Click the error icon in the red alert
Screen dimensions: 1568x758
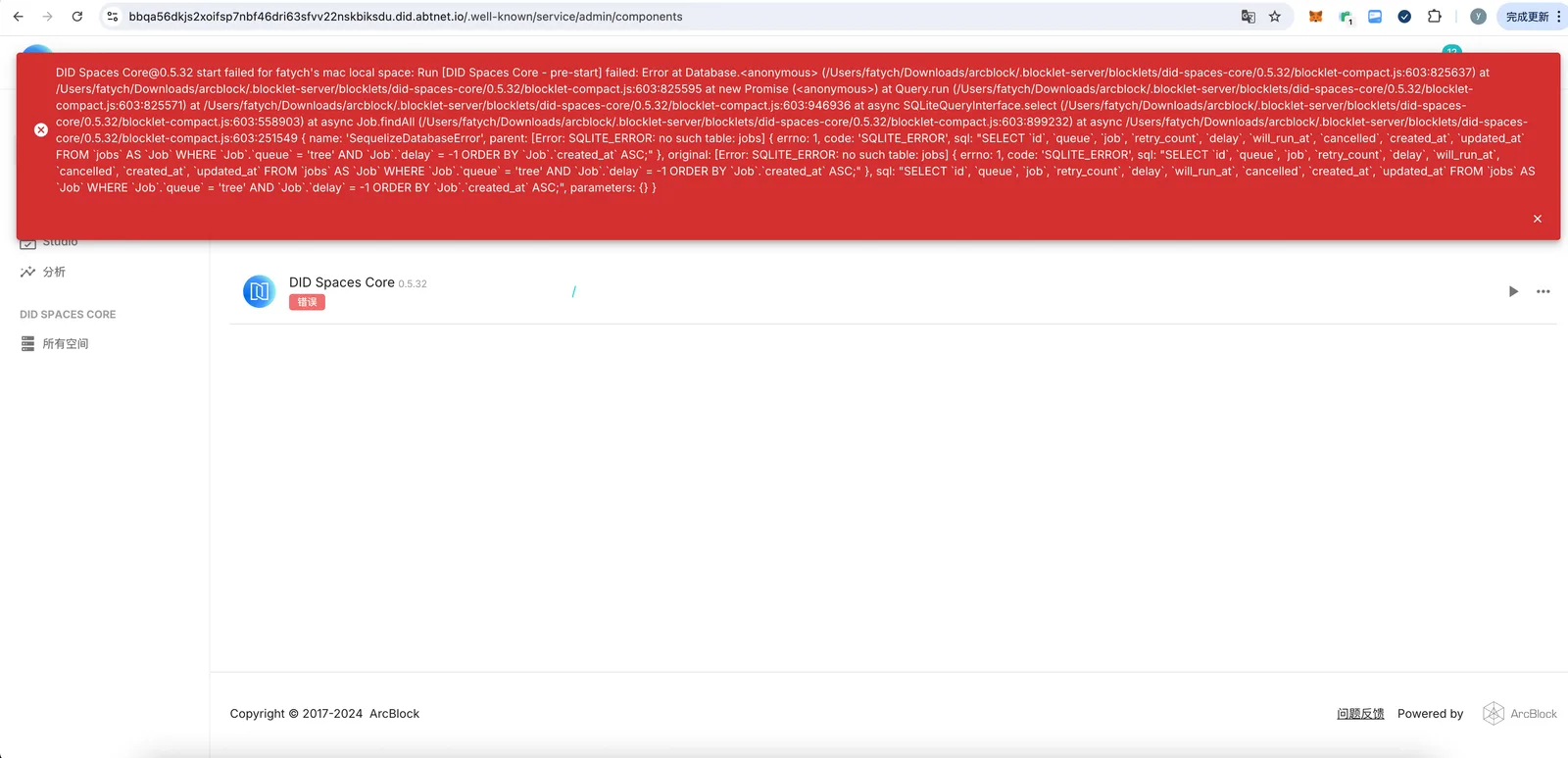click(41, 129)
